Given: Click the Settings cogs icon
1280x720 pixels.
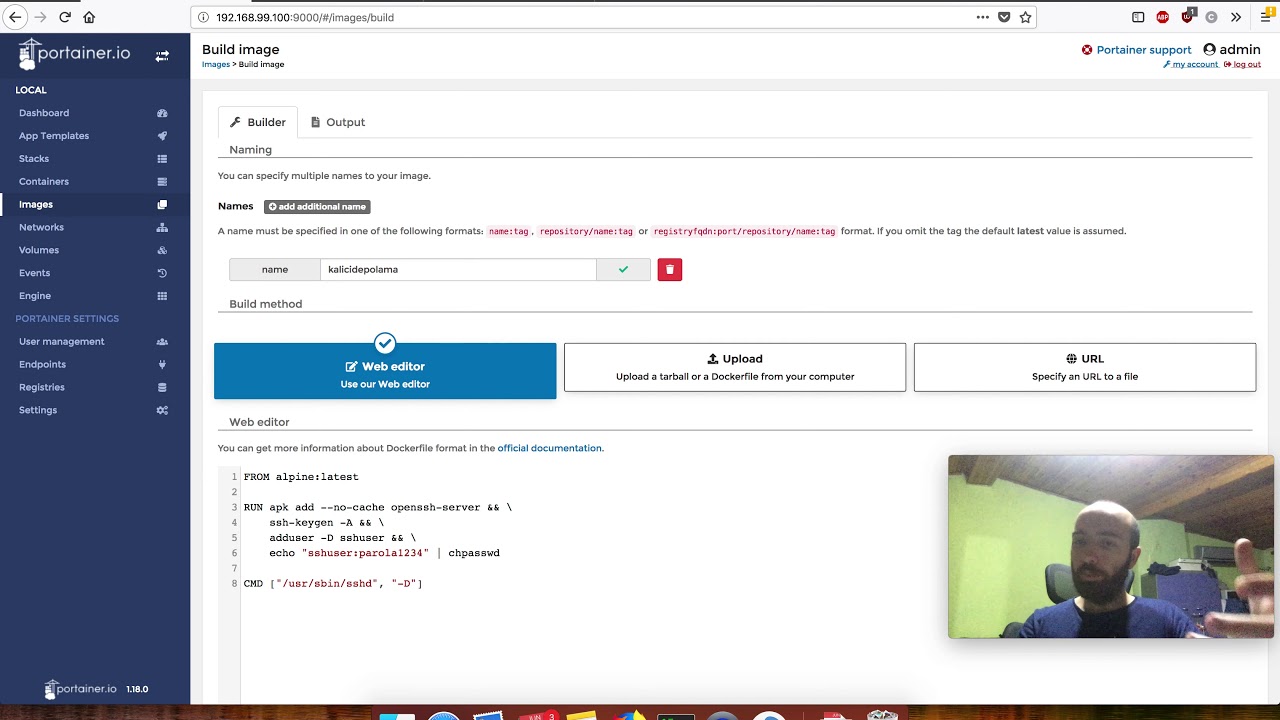Looking at the screenshot, I should [x=162, y=411].
